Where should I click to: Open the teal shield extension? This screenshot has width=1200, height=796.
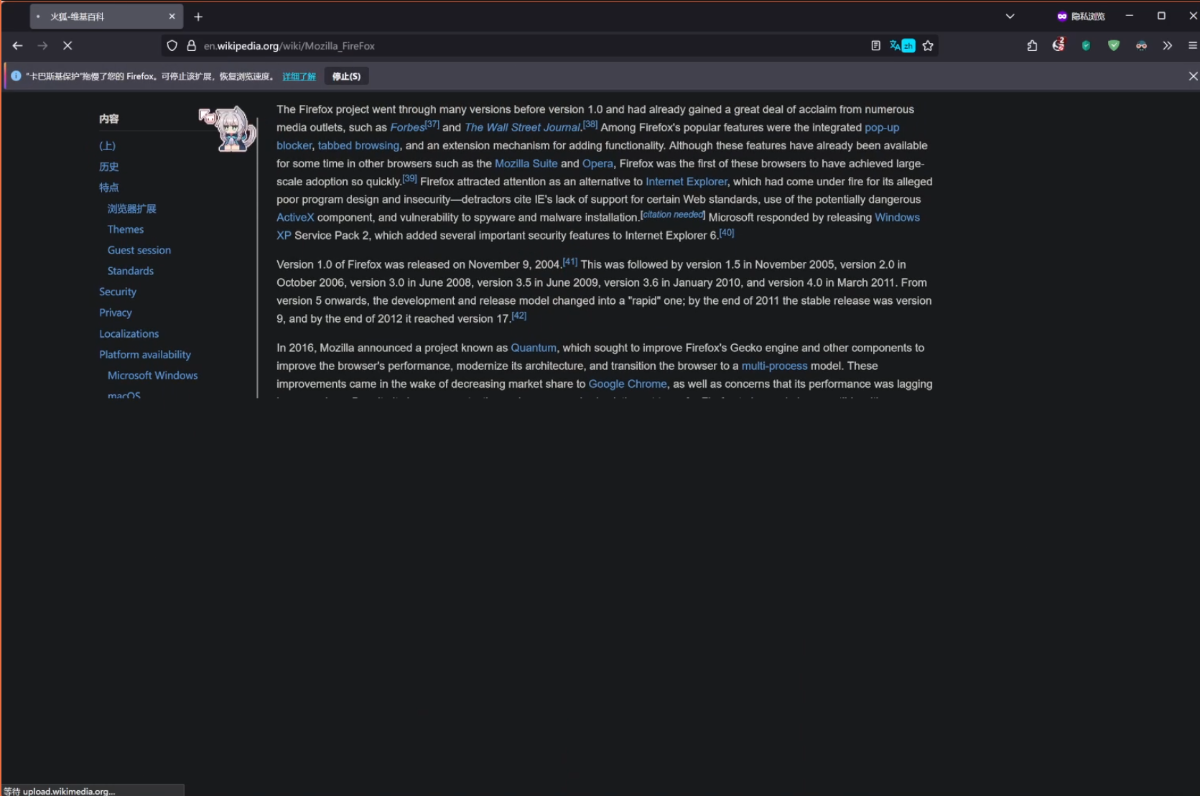pos(1085,45)
